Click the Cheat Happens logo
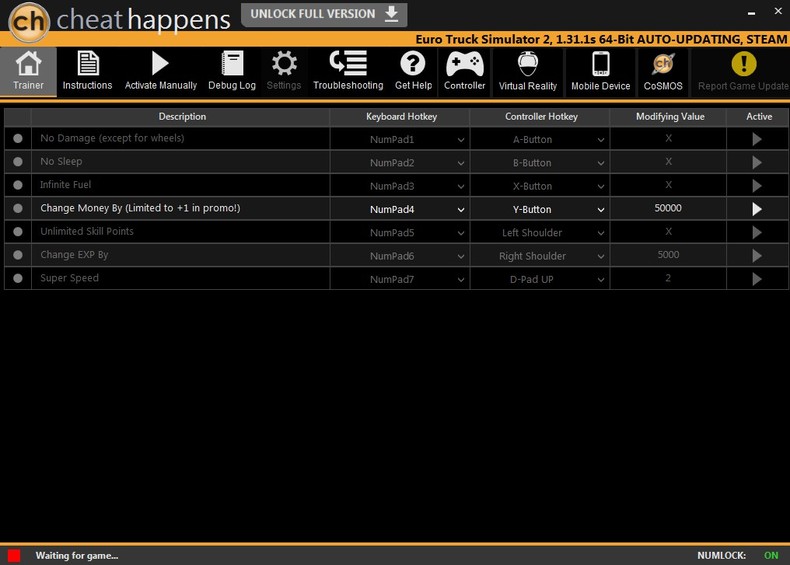 (x=29, y=22)
